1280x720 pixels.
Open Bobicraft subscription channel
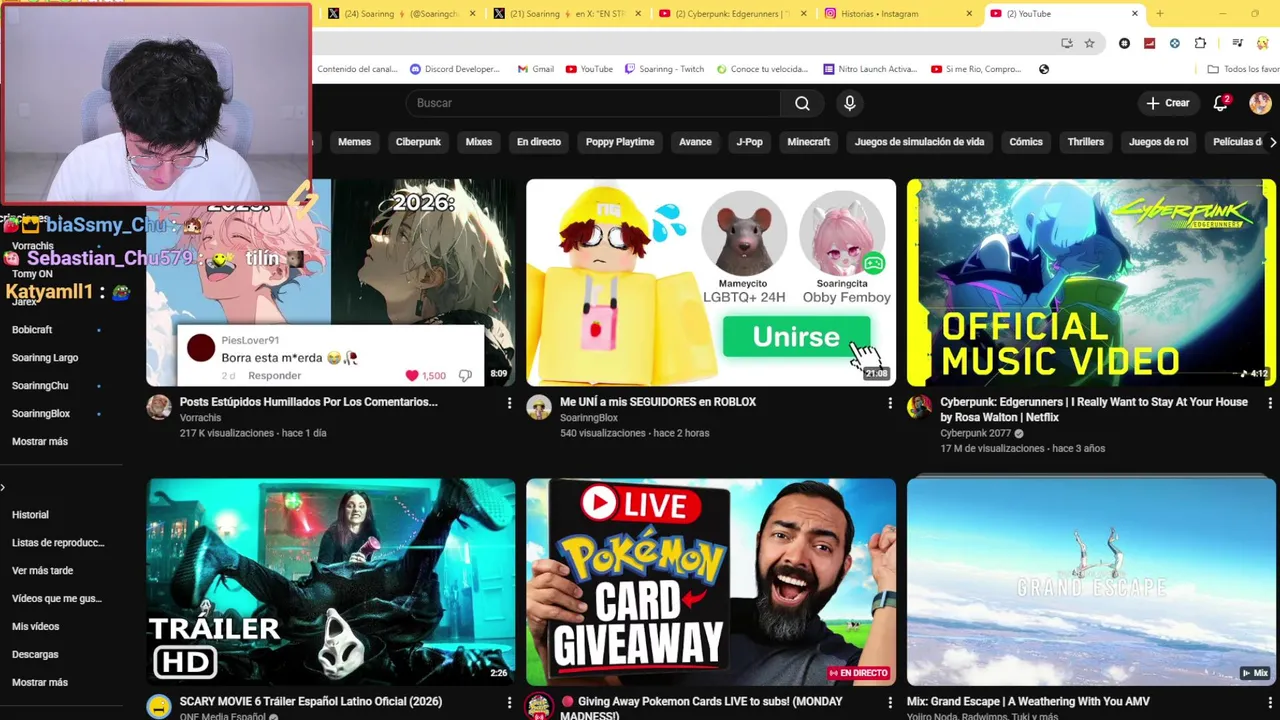(32, 329)
